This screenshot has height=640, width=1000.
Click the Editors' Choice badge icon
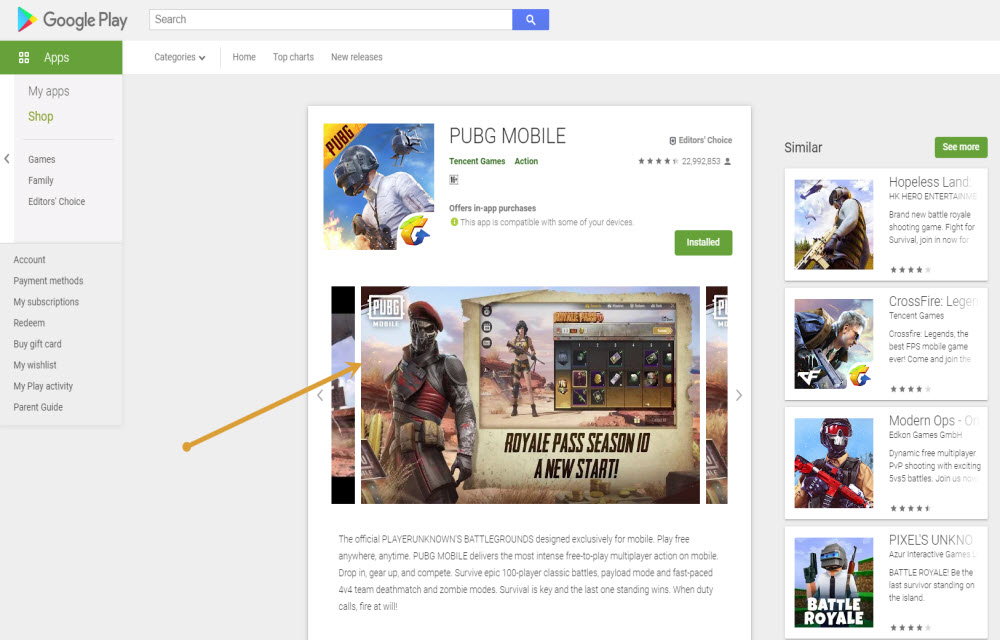tap(672, 140)
